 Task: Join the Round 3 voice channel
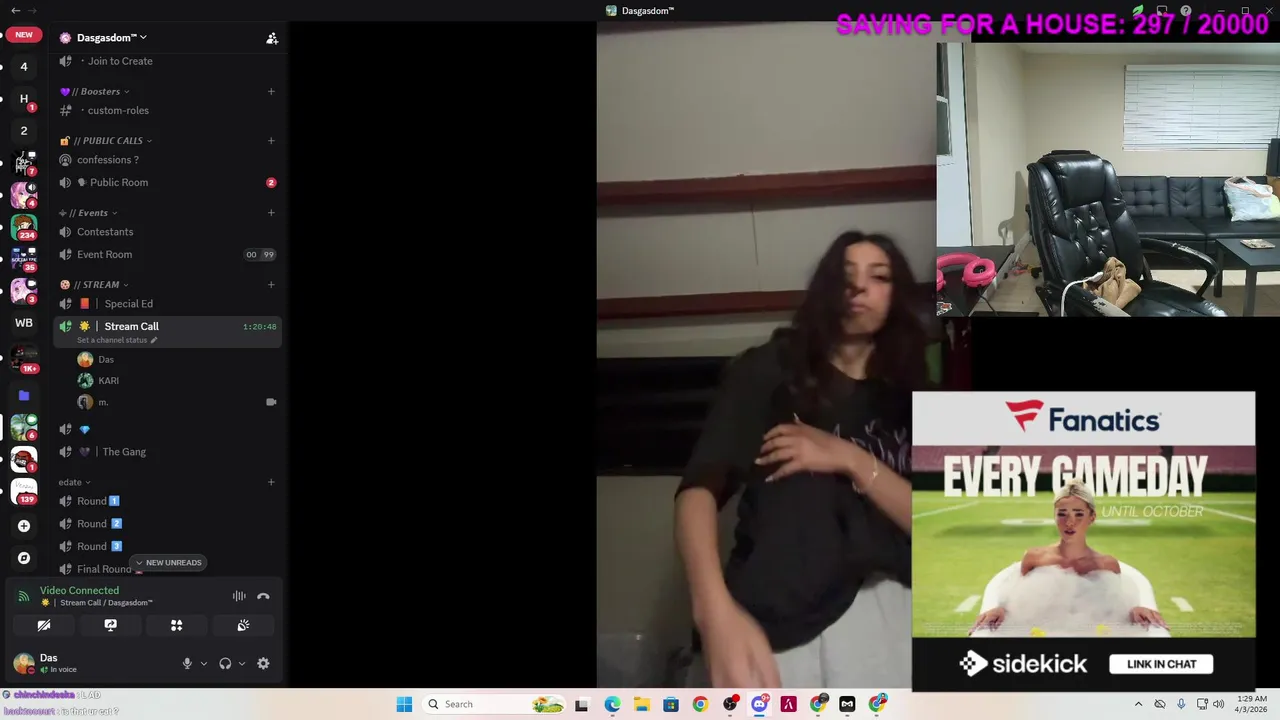pos(98,547)
